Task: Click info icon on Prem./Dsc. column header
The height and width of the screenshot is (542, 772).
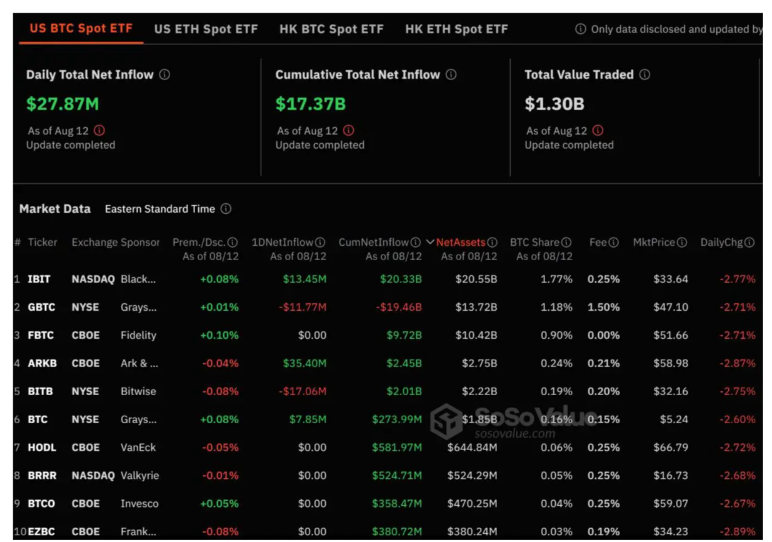Action: pos(232,242)
